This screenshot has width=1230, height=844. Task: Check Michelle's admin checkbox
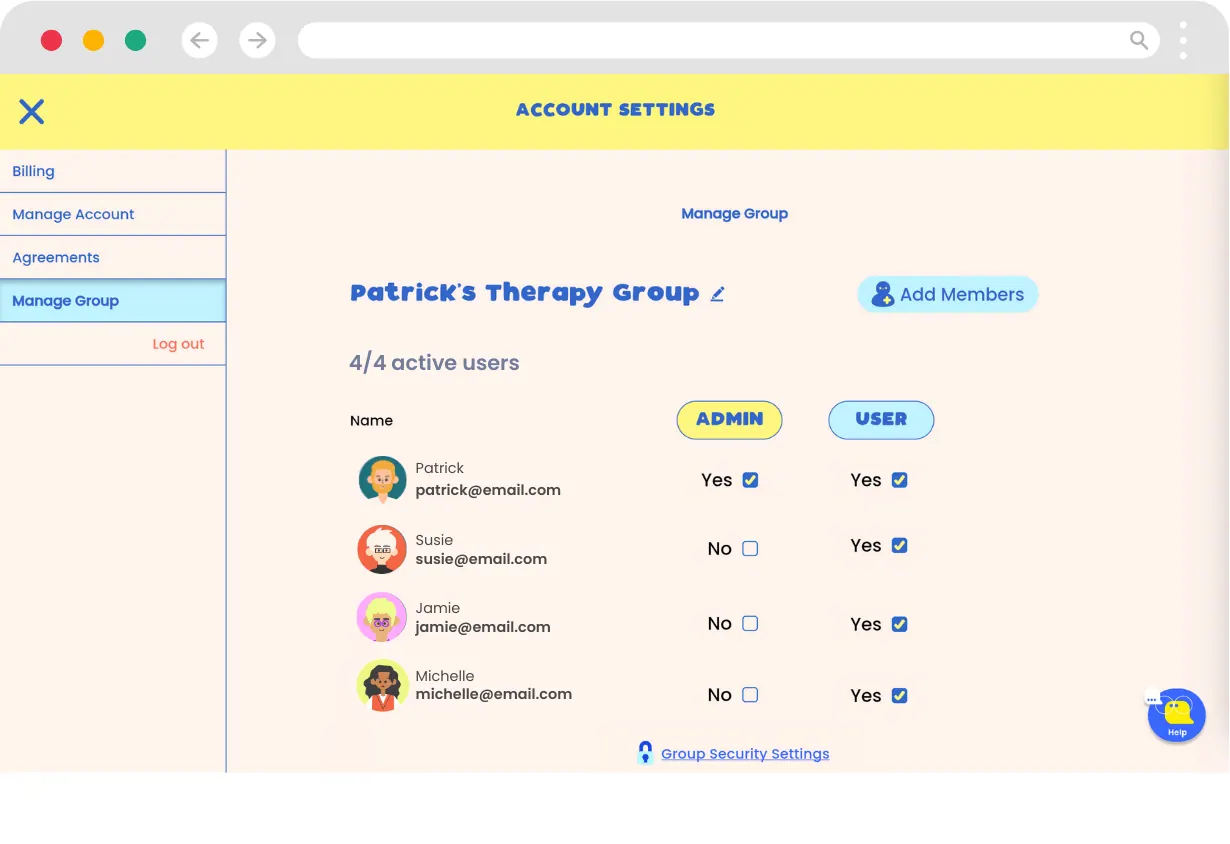750,694
